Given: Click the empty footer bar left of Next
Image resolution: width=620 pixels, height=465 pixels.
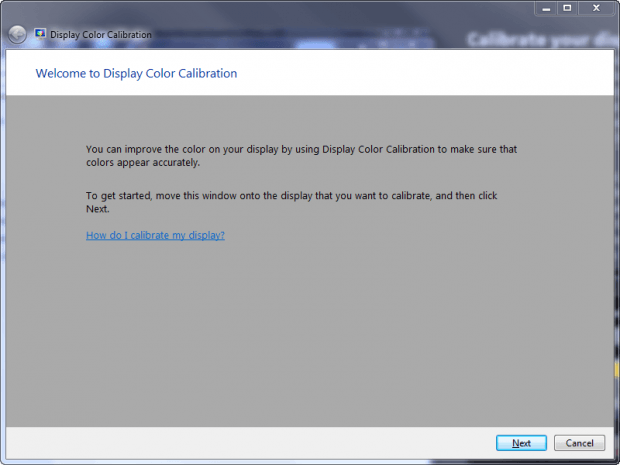Looking at the screenshot, I should (249, 443).
